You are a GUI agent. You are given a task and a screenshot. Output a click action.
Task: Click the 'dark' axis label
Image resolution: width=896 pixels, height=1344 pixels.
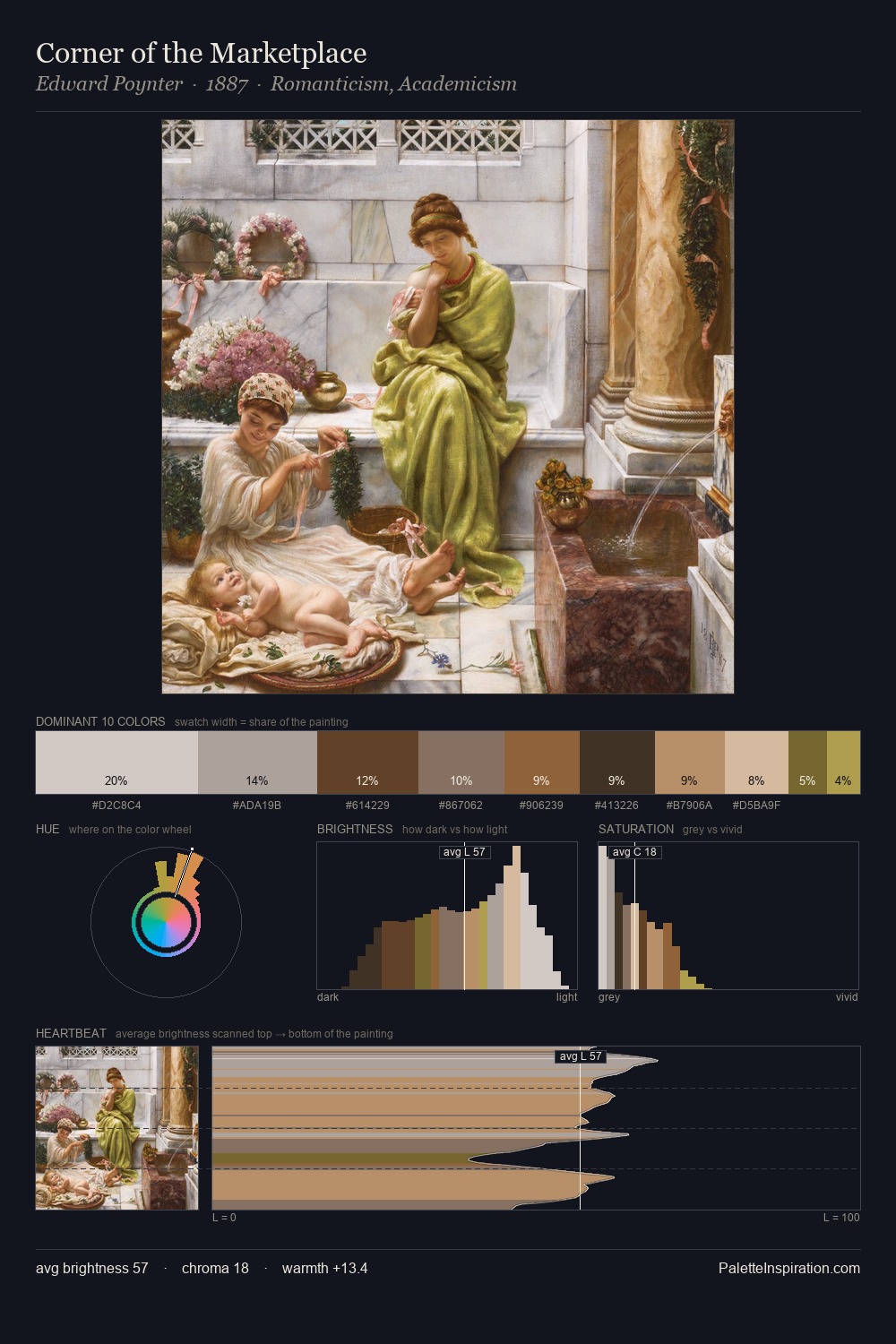click(x=328, y=996)
